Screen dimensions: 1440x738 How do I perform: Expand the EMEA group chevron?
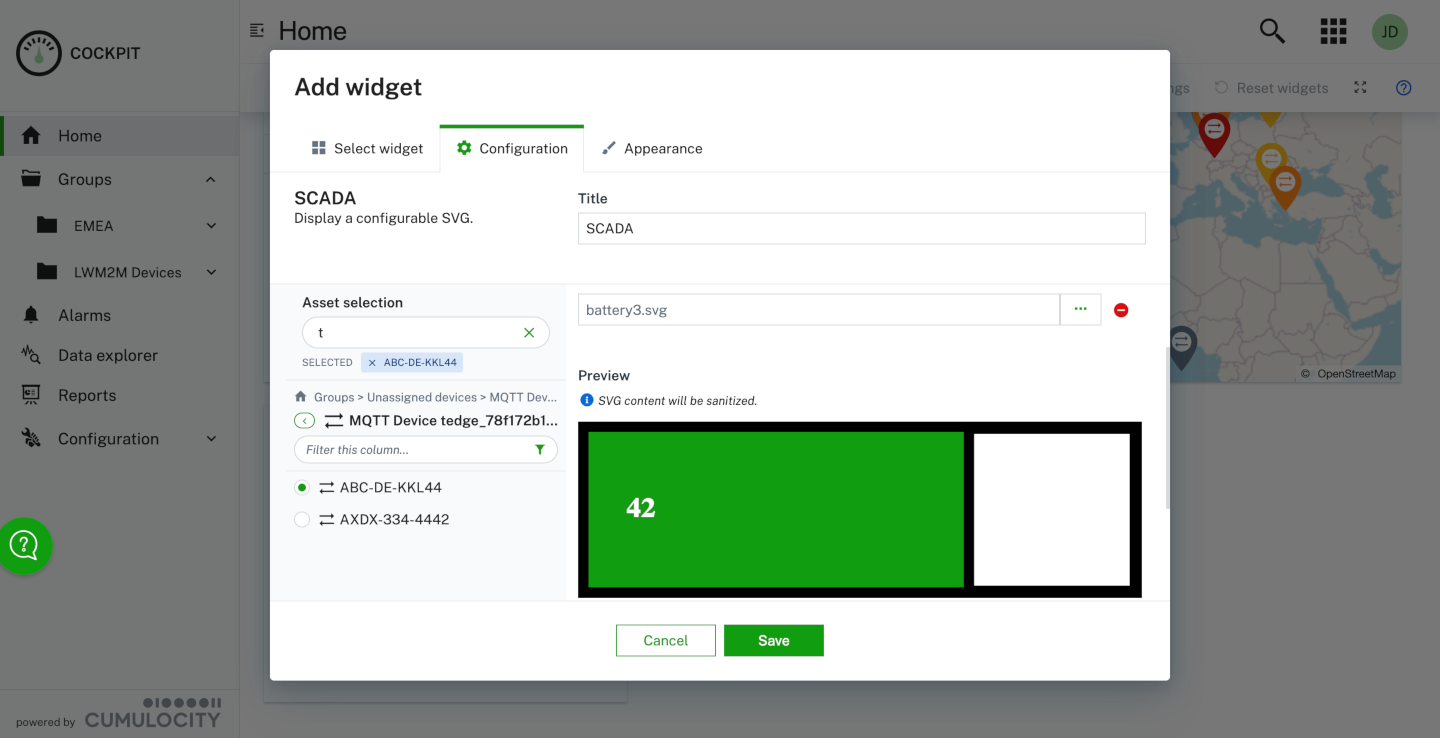click(211, 226)
